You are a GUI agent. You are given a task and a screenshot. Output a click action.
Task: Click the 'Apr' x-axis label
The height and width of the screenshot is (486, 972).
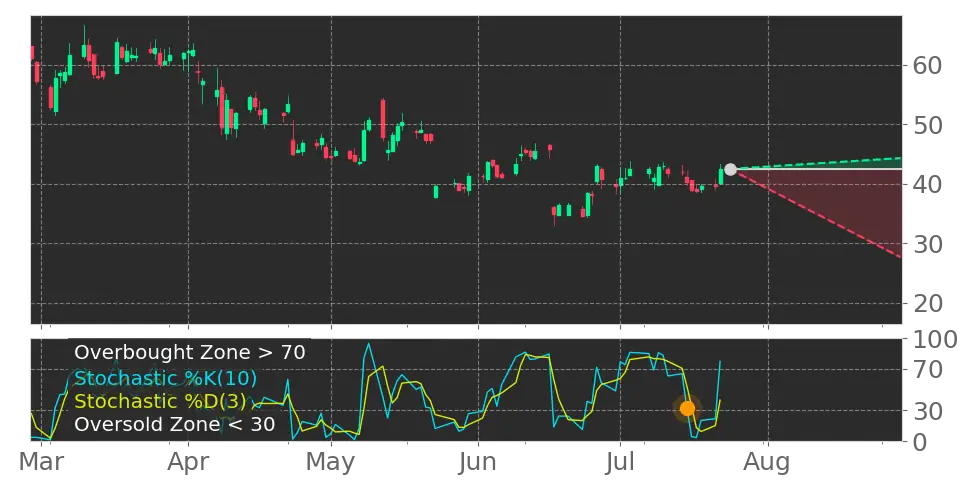point(188,464)
